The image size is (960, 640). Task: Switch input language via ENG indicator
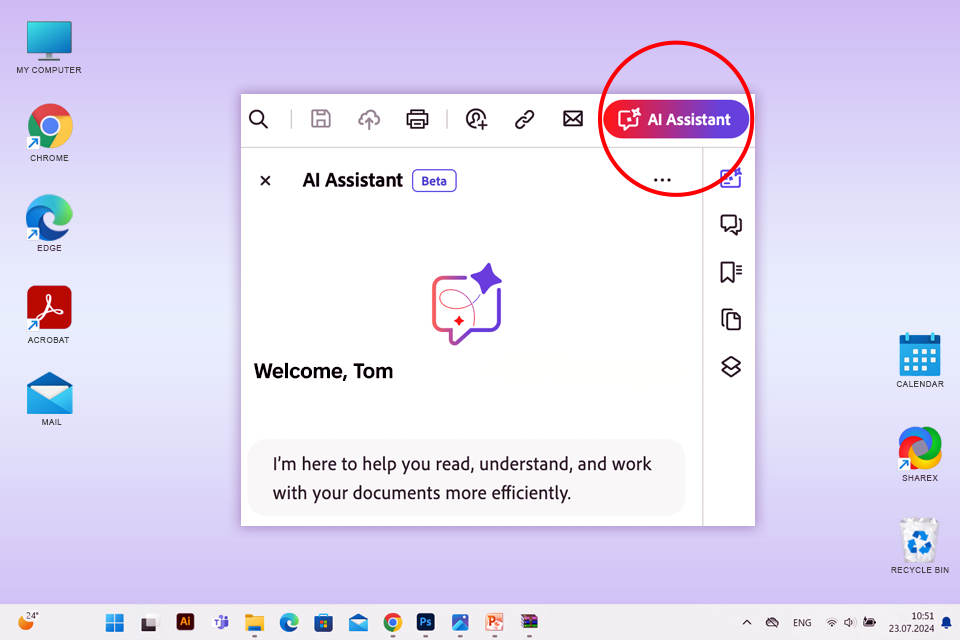801,623
